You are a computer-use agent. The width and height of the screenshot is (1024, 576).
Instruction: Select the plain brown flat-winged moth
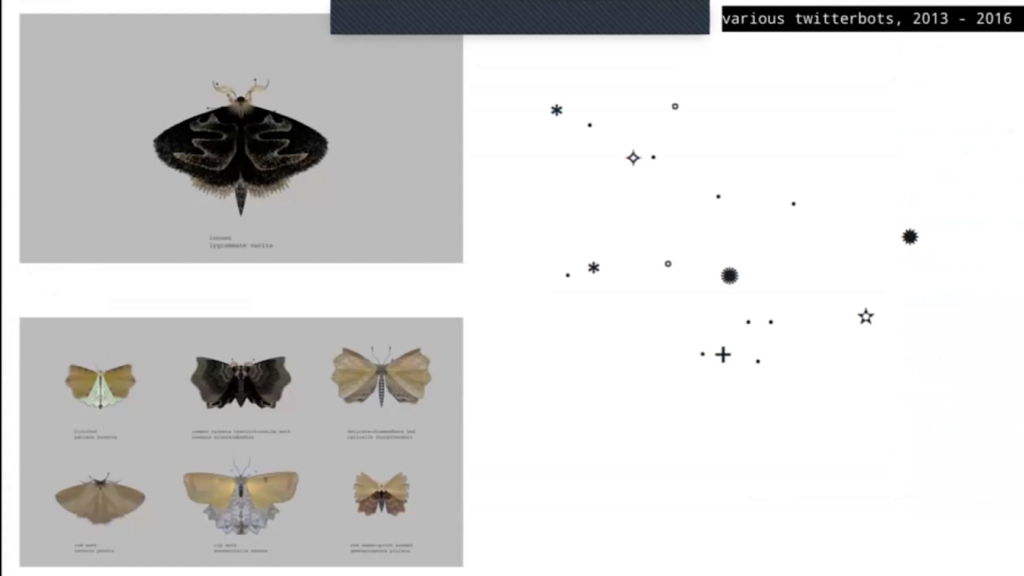(100, 499)
